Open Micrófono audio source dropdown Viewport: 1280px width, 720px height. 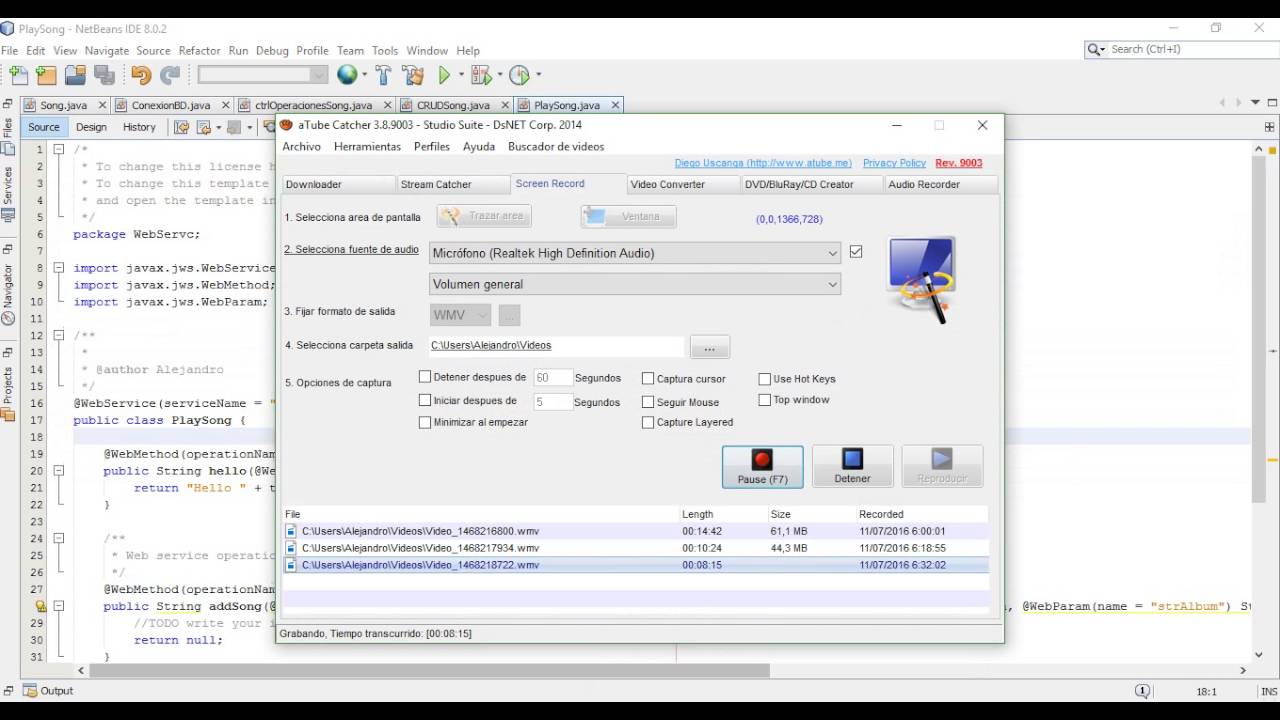pos(635,253)
